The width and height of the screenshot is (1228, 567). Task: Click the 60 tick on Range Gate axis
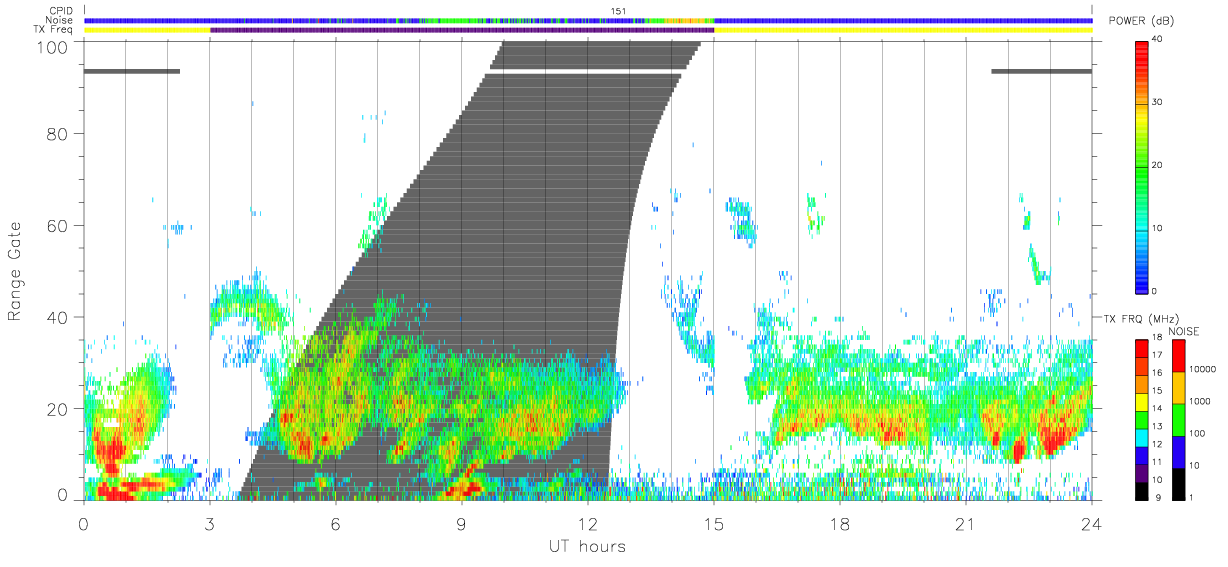click(57, 225)
